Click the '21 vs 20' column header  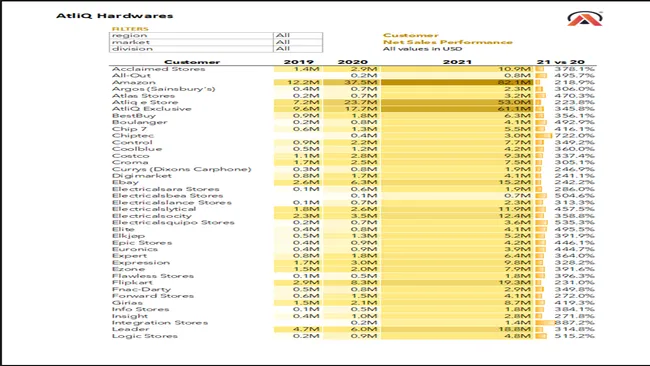[x=560, y=62]
